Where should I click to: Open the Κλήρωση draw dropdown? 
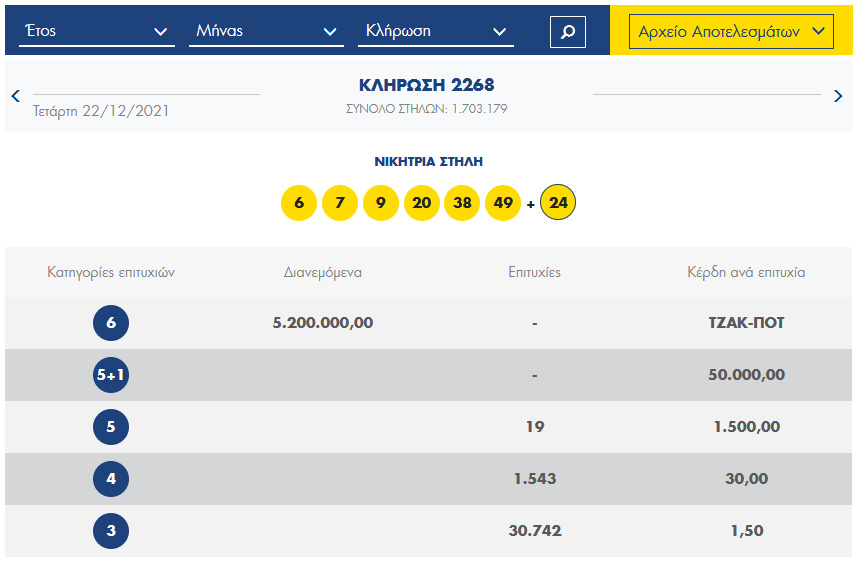(435, 31)
